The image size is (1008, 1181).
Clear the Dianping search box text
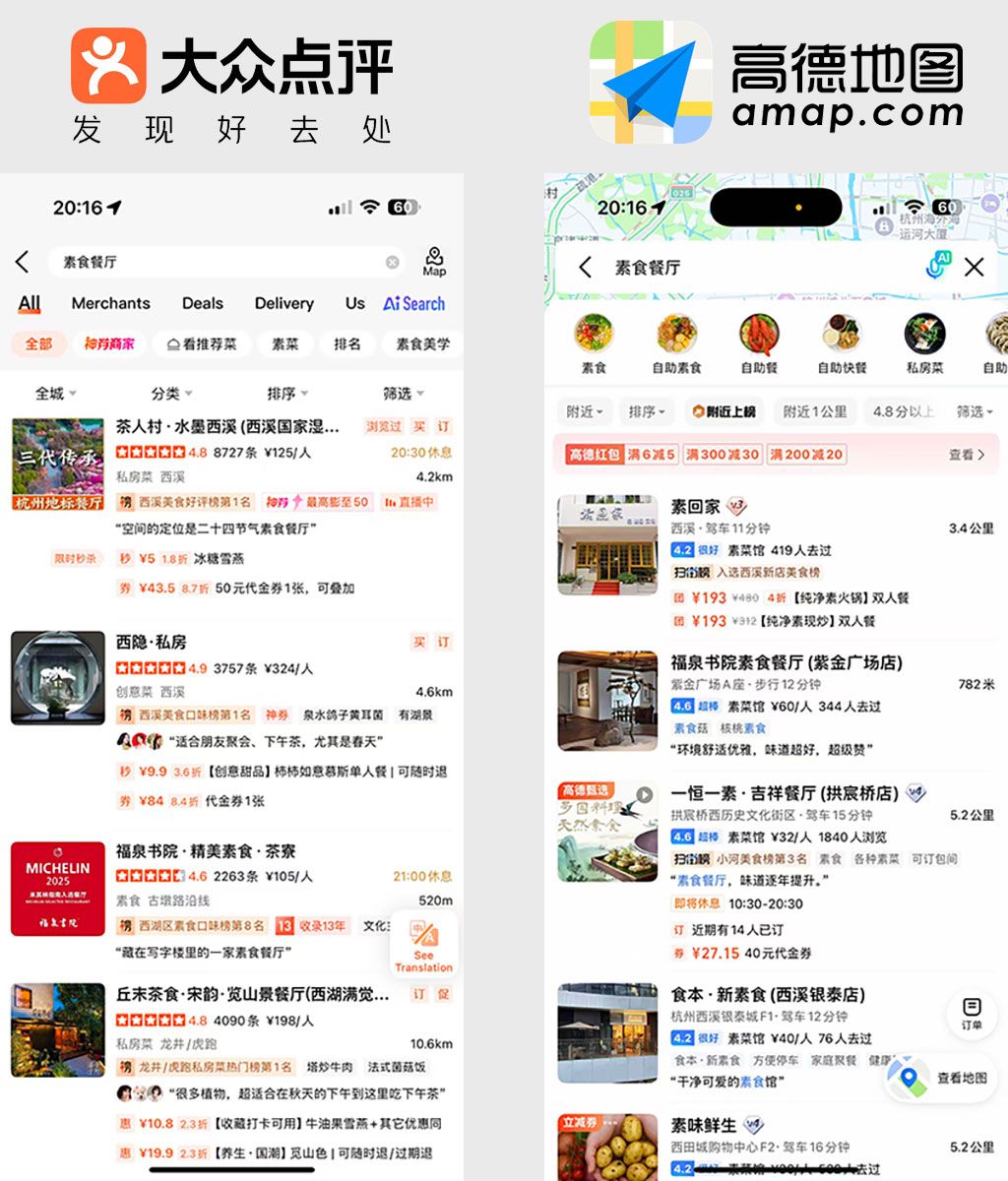393,262
